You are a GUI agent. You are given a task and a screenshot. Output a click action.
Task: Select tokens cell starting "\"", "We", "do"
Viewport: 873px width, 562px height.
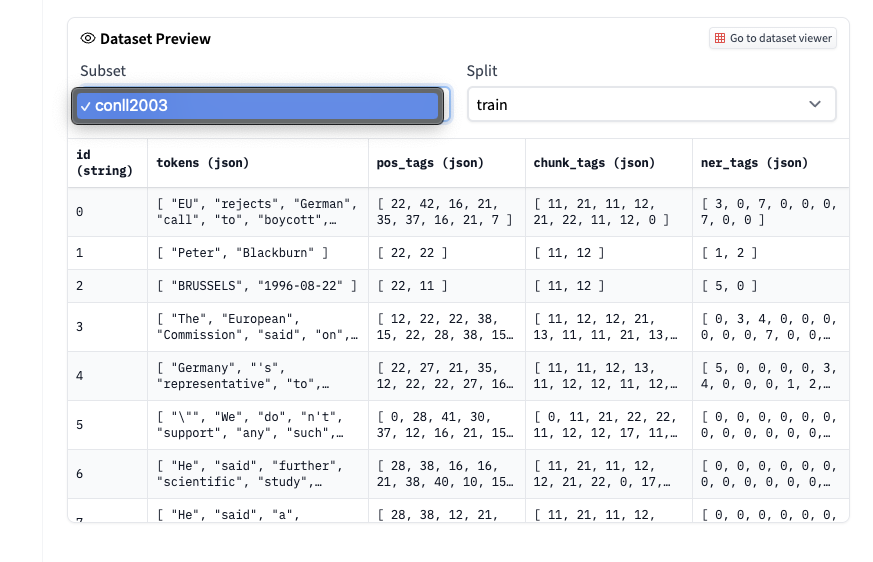click(258, 425)
